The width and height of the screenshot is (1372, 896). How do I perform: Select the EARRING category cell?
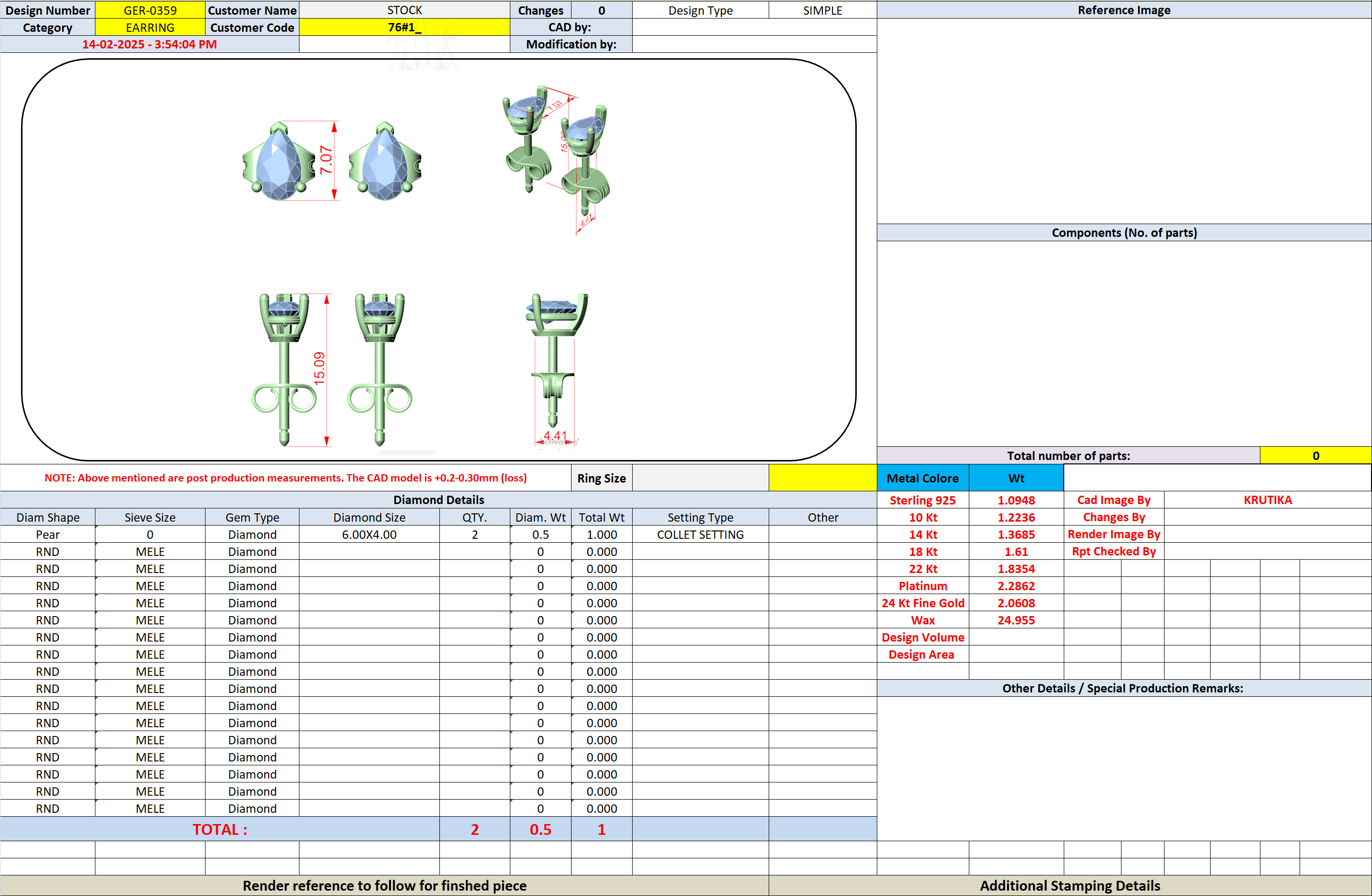click(150, 27)
